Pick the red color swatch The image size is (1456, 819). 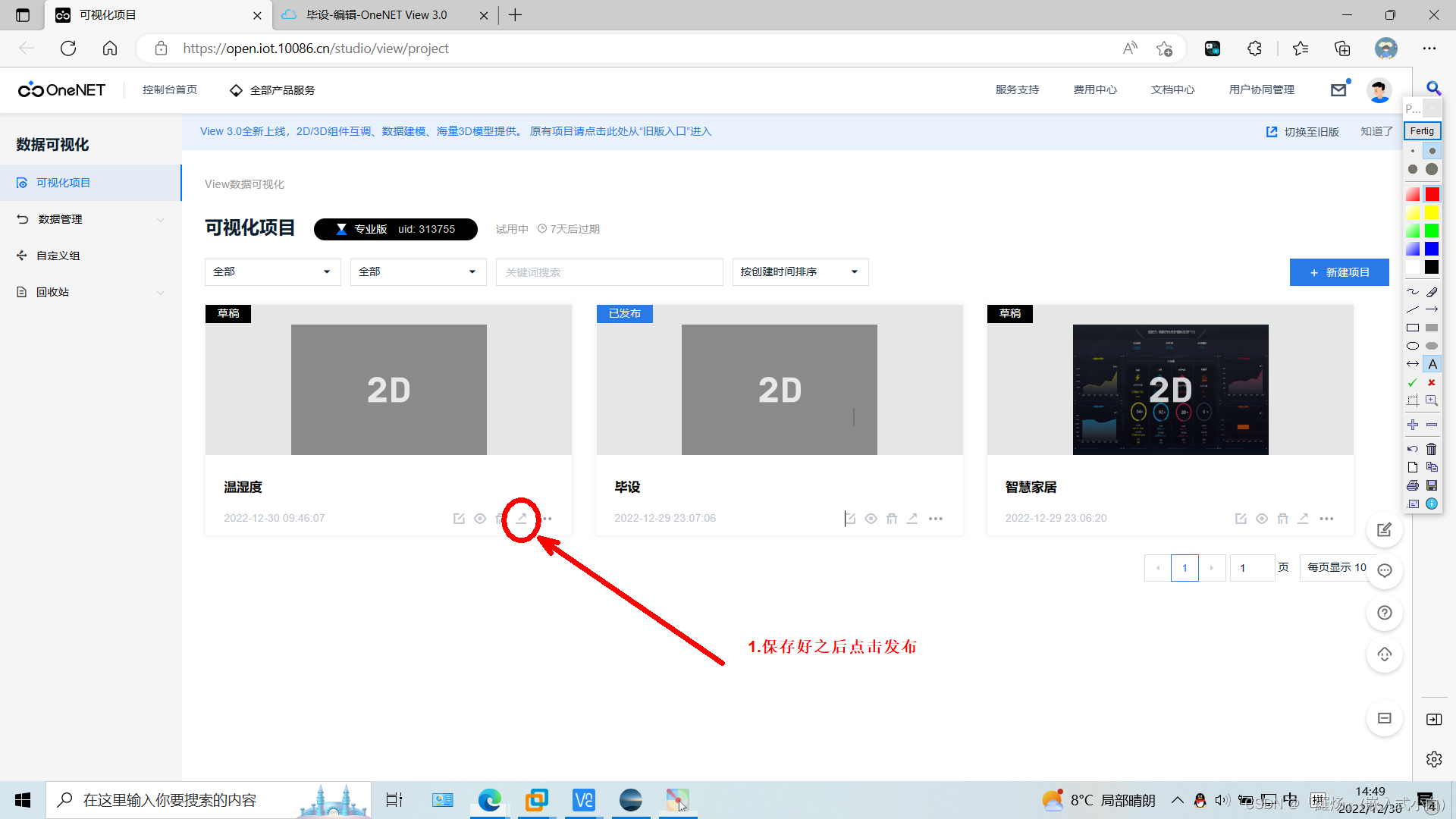(x=1432, y=194)
